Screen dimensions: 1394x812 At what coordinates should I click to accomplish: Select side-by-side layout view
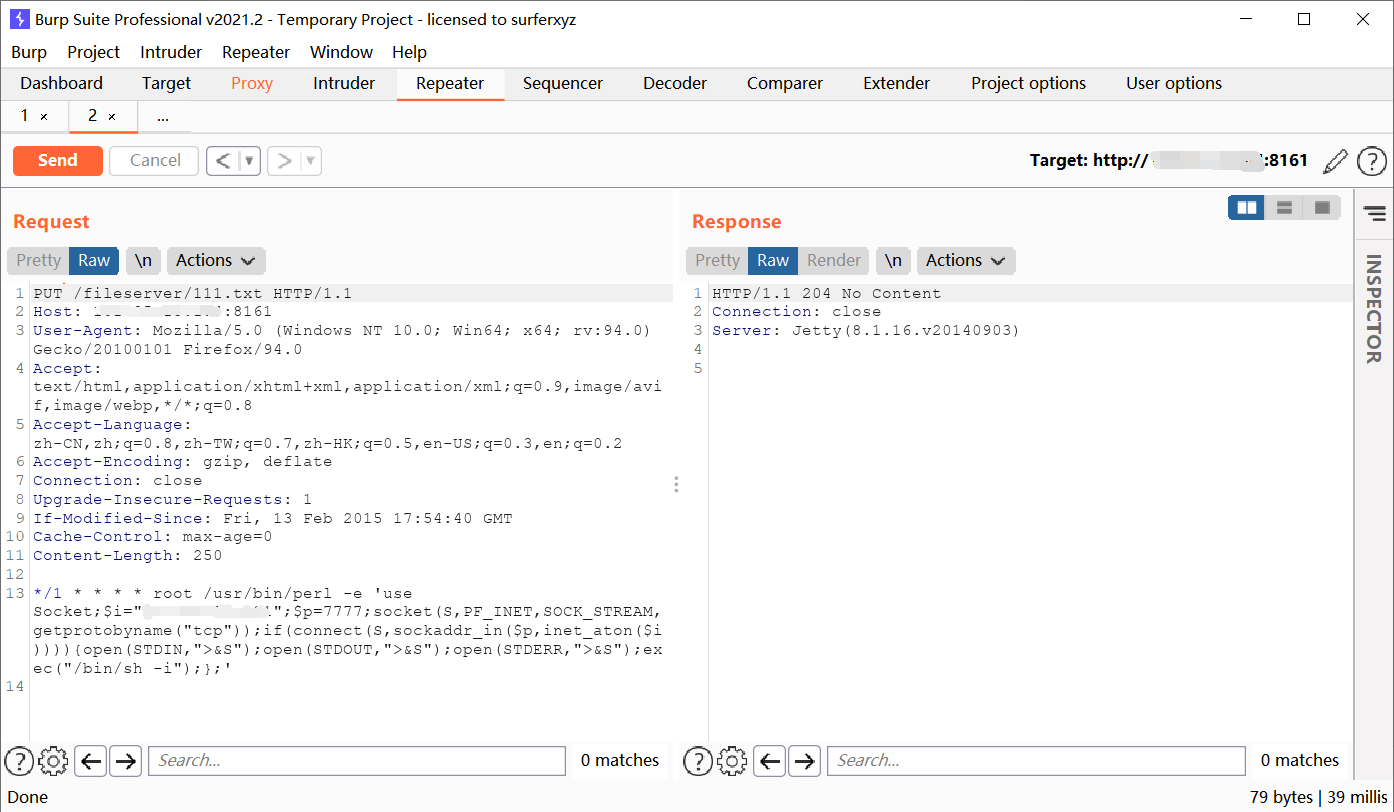pos(1247,208)
